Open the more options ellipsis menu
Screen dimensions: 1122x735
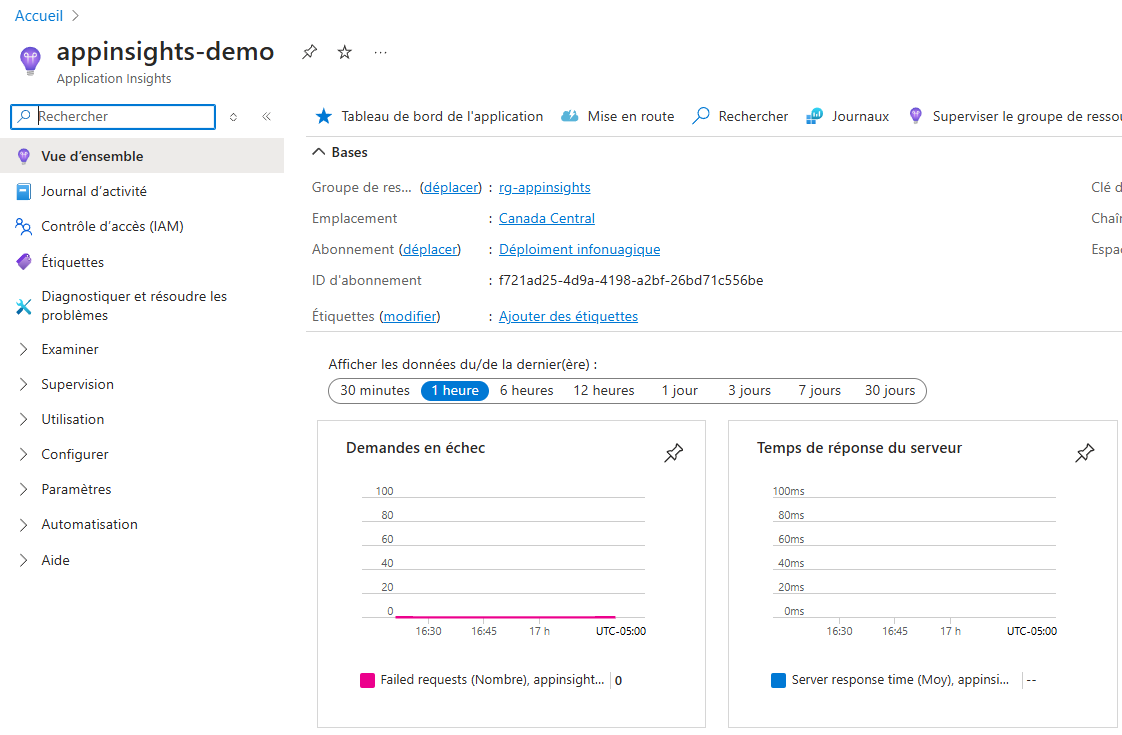click(x=381, y=52)
